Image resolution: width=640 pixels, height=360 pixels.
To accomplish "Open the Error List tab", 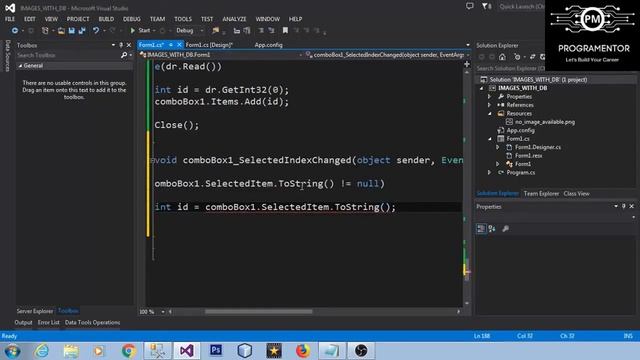I will (49, 322).
